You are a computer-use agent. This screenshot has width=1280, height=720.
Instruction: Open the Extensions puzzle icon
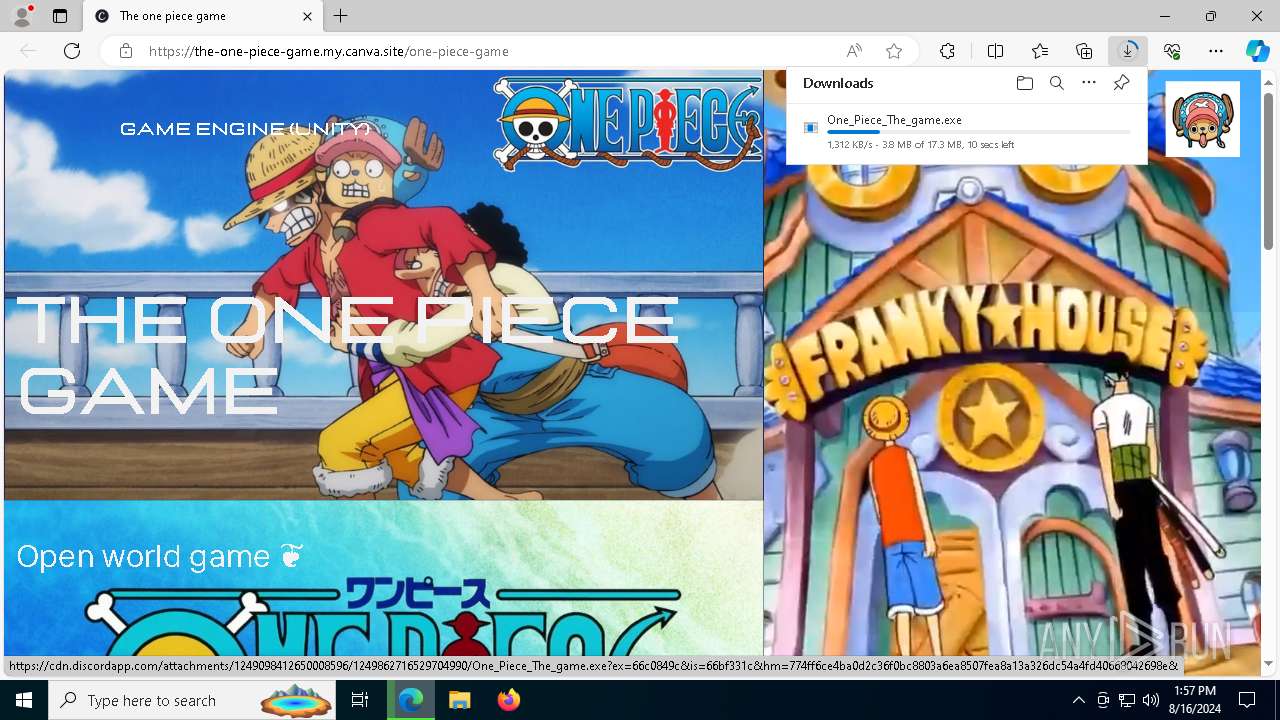tap(947, 51)
